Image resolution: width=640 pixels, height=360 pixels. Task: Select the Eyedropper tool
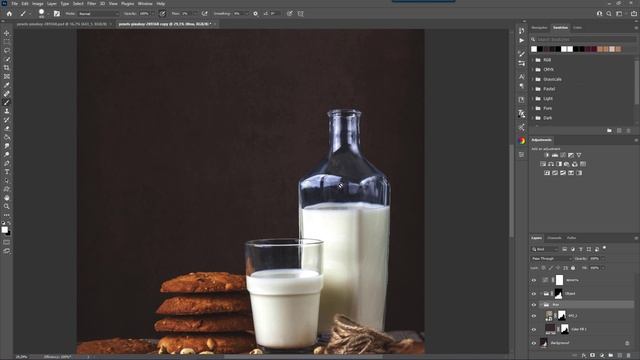(x=7, y=85)
